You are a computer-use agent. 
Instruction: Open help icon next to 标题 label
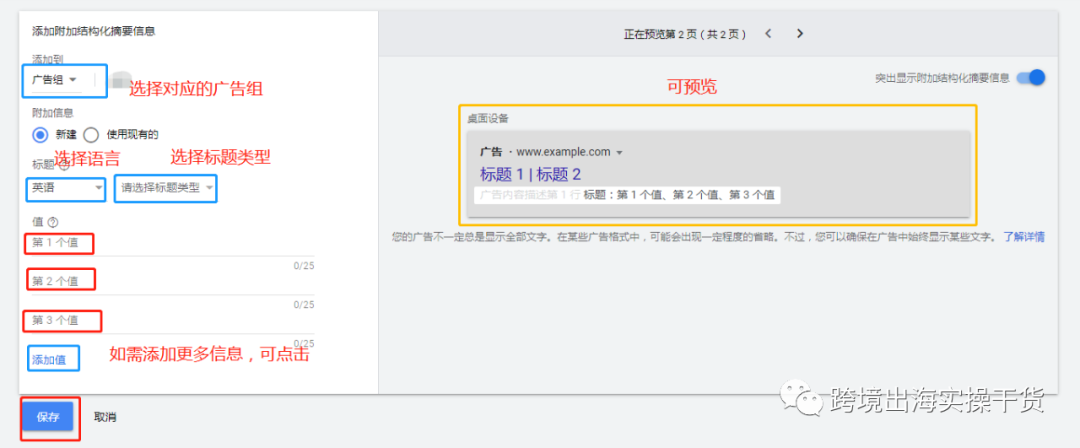pyautogui.click(x=64, y=165)
